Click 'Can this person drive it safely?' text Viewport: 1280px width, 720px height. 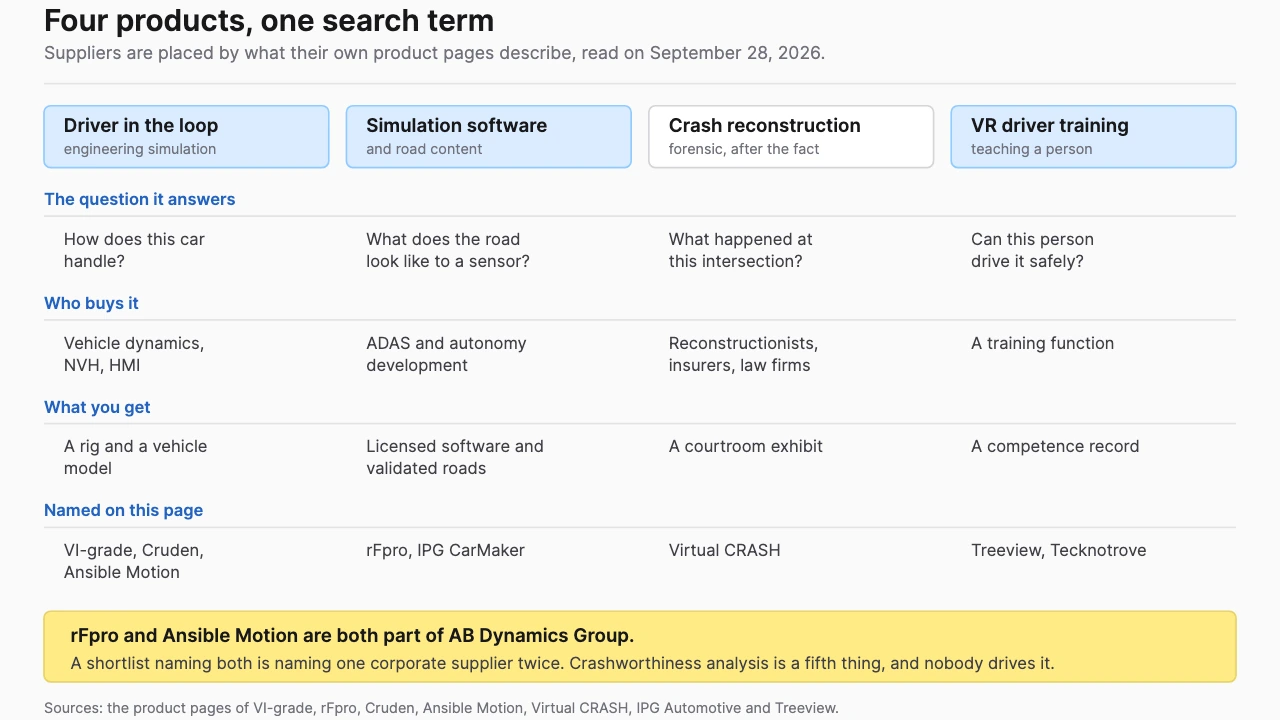(x=1032, y=250)
